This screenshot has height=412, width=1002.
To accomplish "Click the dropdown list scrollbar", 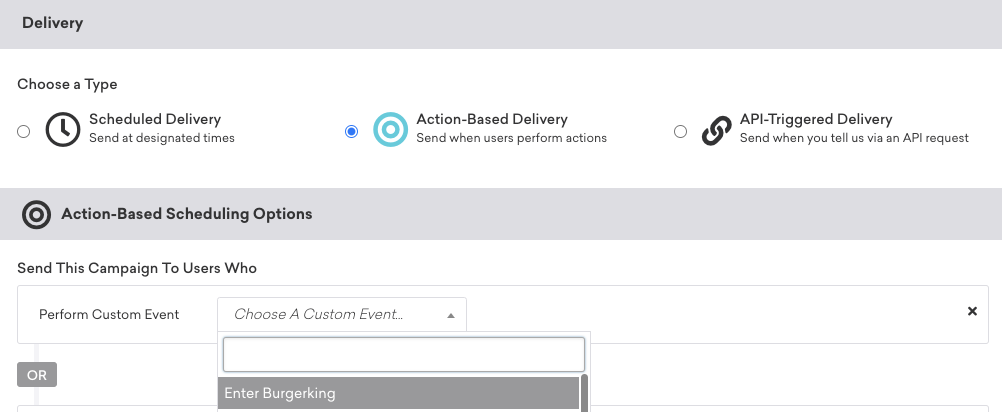I will tap(584, 393).
